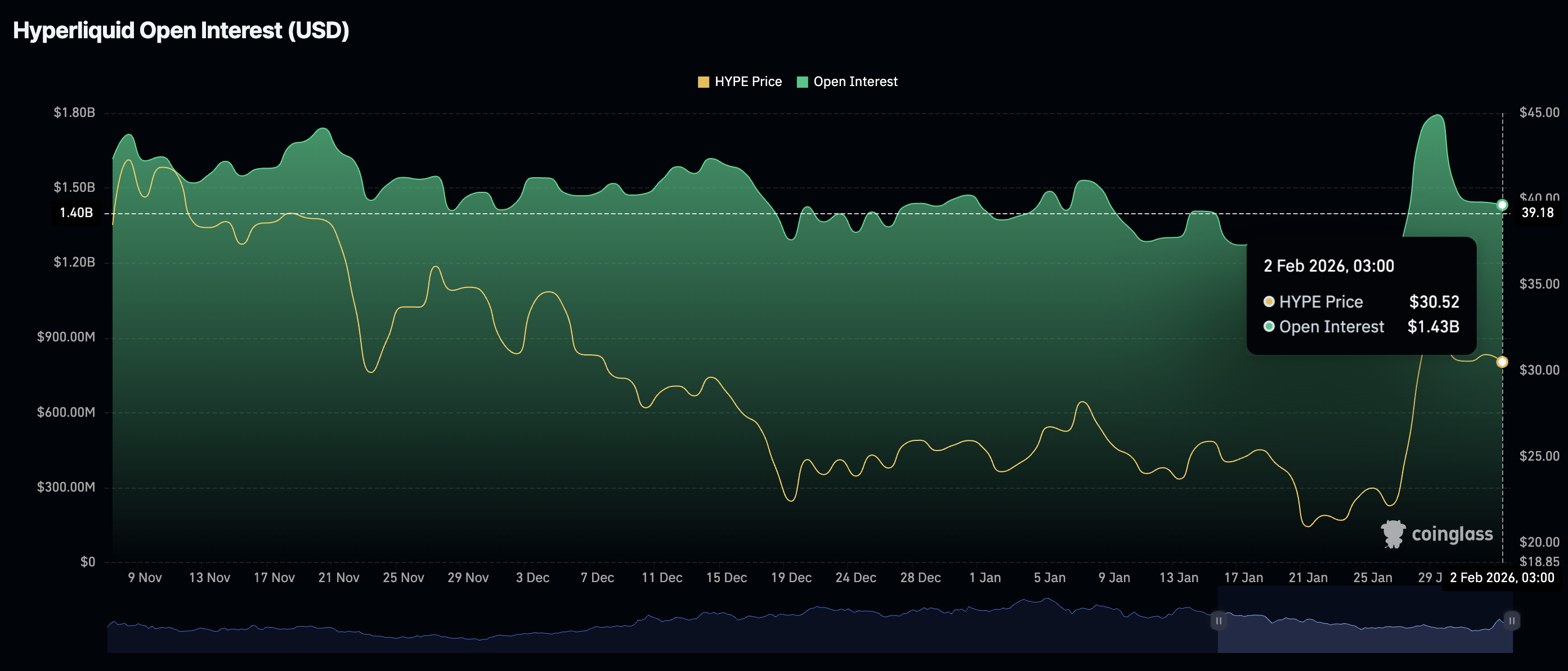The image size is (1568, 671).
Task: Click the green dot in the tooltip's Open Interest row
Action: (x=1269, y=327)
